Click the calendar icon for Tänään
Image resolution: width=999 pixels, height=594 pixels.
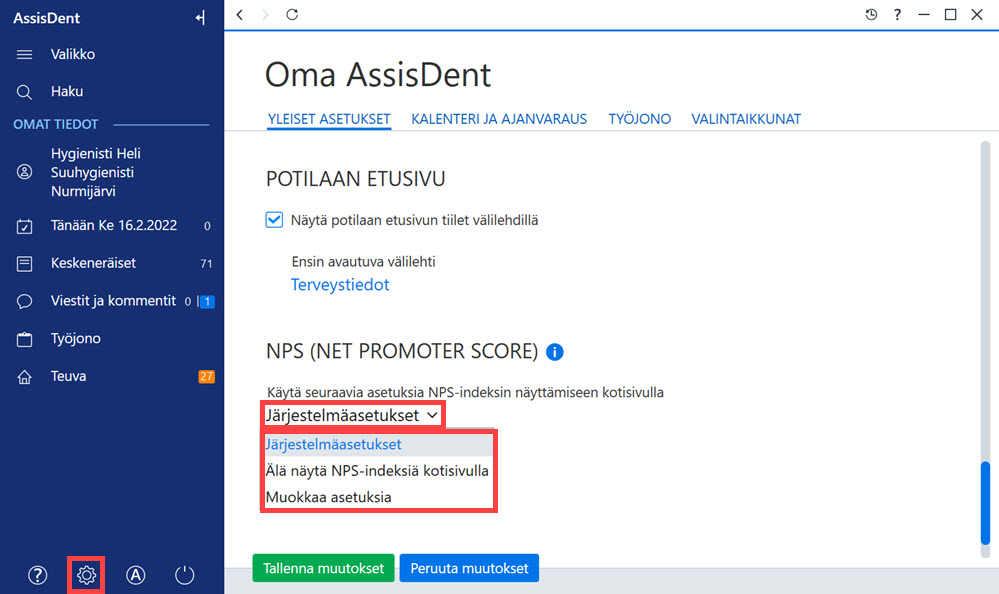tap(24, 226)
